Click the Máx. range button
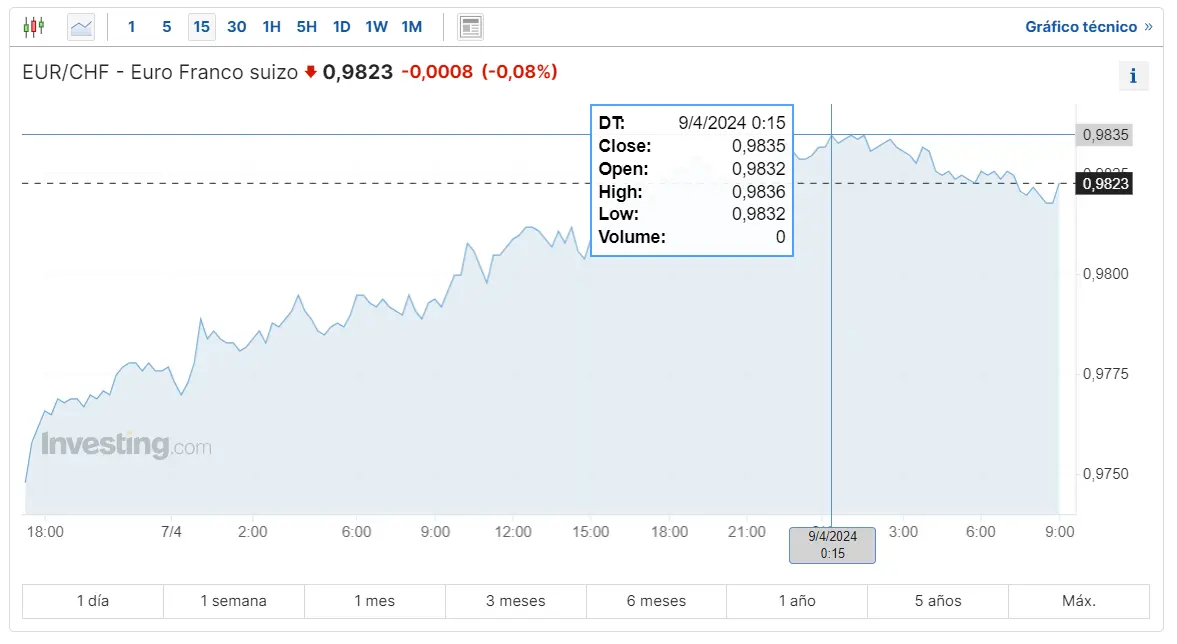 1079,601
